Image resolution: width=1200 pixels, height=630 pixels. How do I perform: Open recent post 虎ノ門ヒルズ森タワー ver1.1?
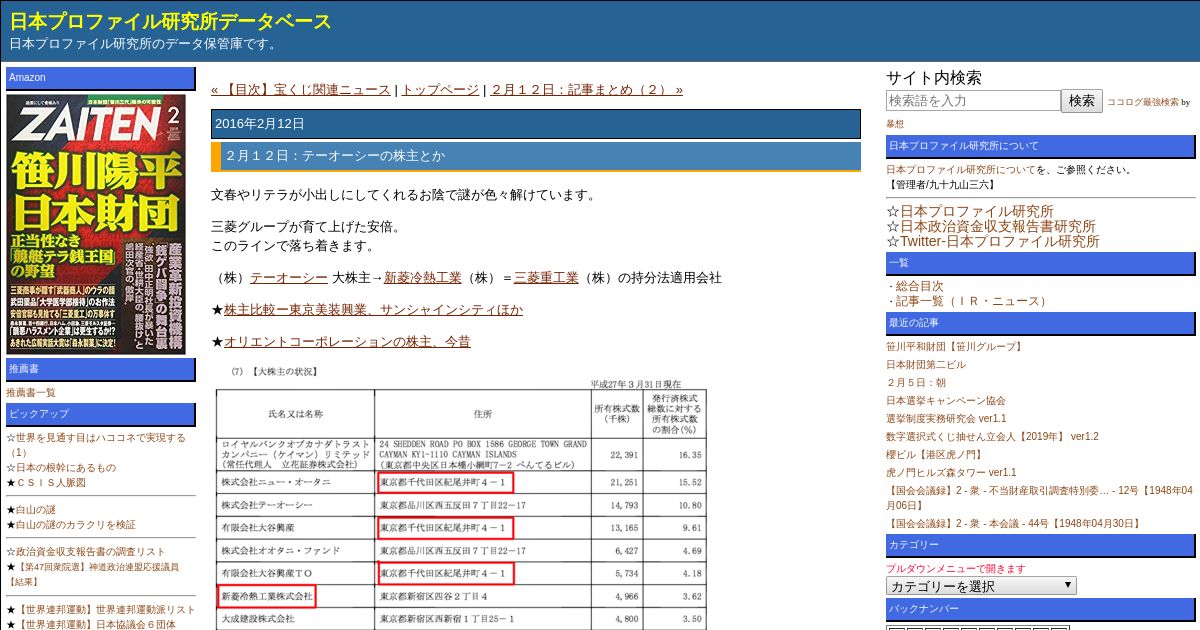point(951,473)
